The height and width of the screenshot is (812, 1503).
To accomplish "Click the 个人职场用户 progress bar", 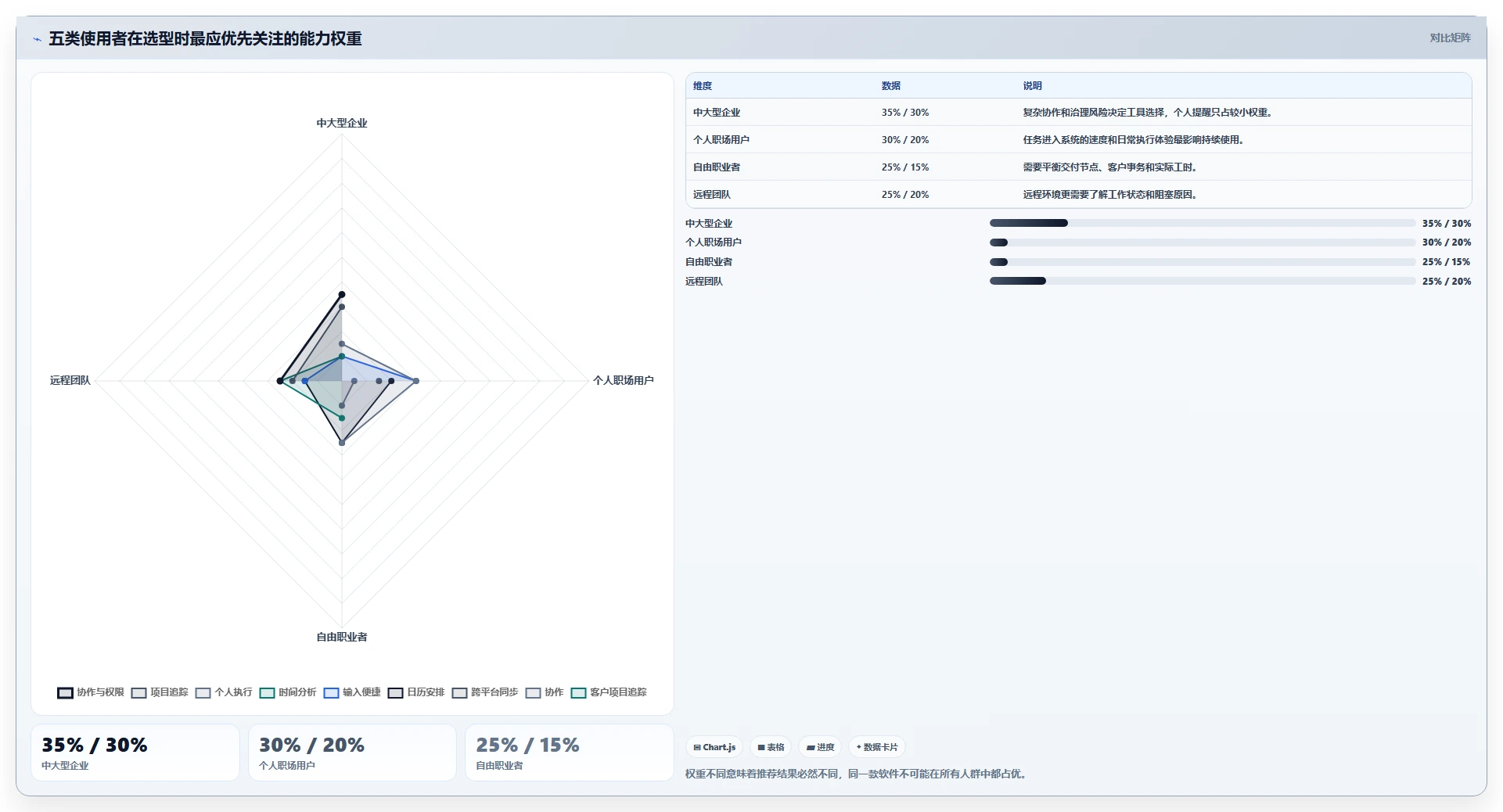I will tap(1203, 243).
